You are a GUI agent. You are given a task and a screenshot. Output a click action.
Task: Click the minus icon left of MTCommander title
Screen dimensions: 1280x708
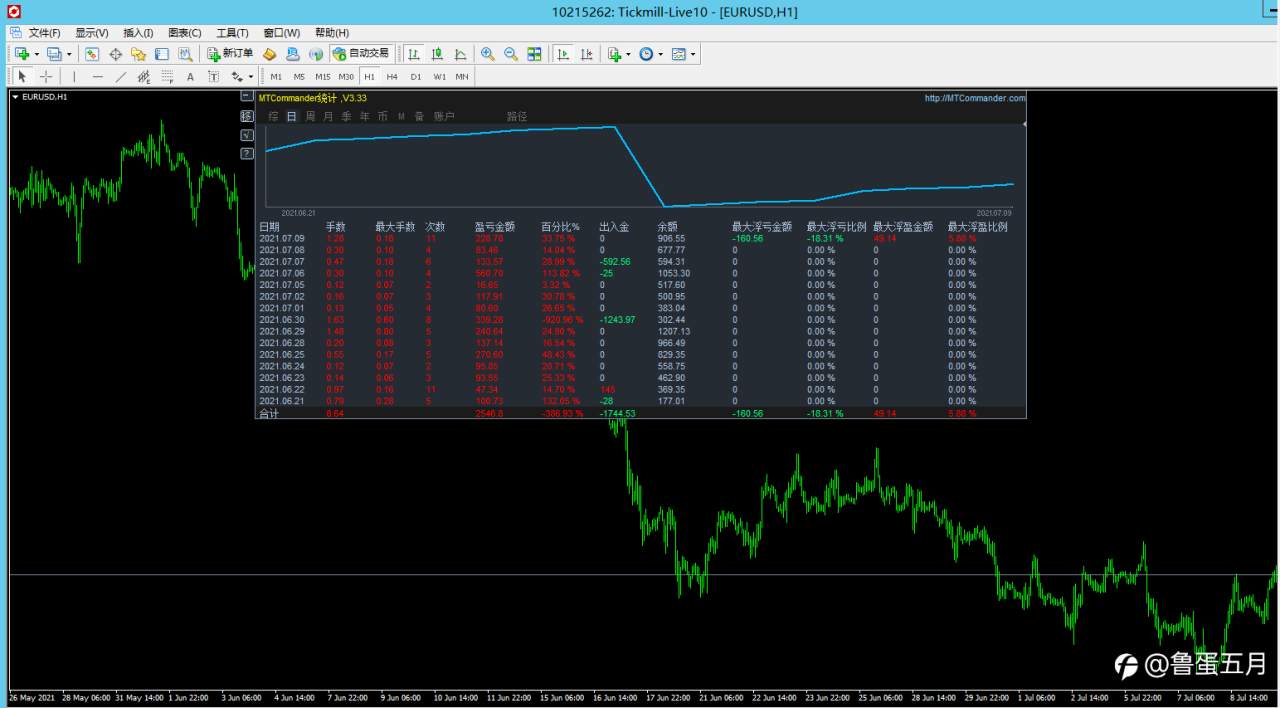pos(247,96)
